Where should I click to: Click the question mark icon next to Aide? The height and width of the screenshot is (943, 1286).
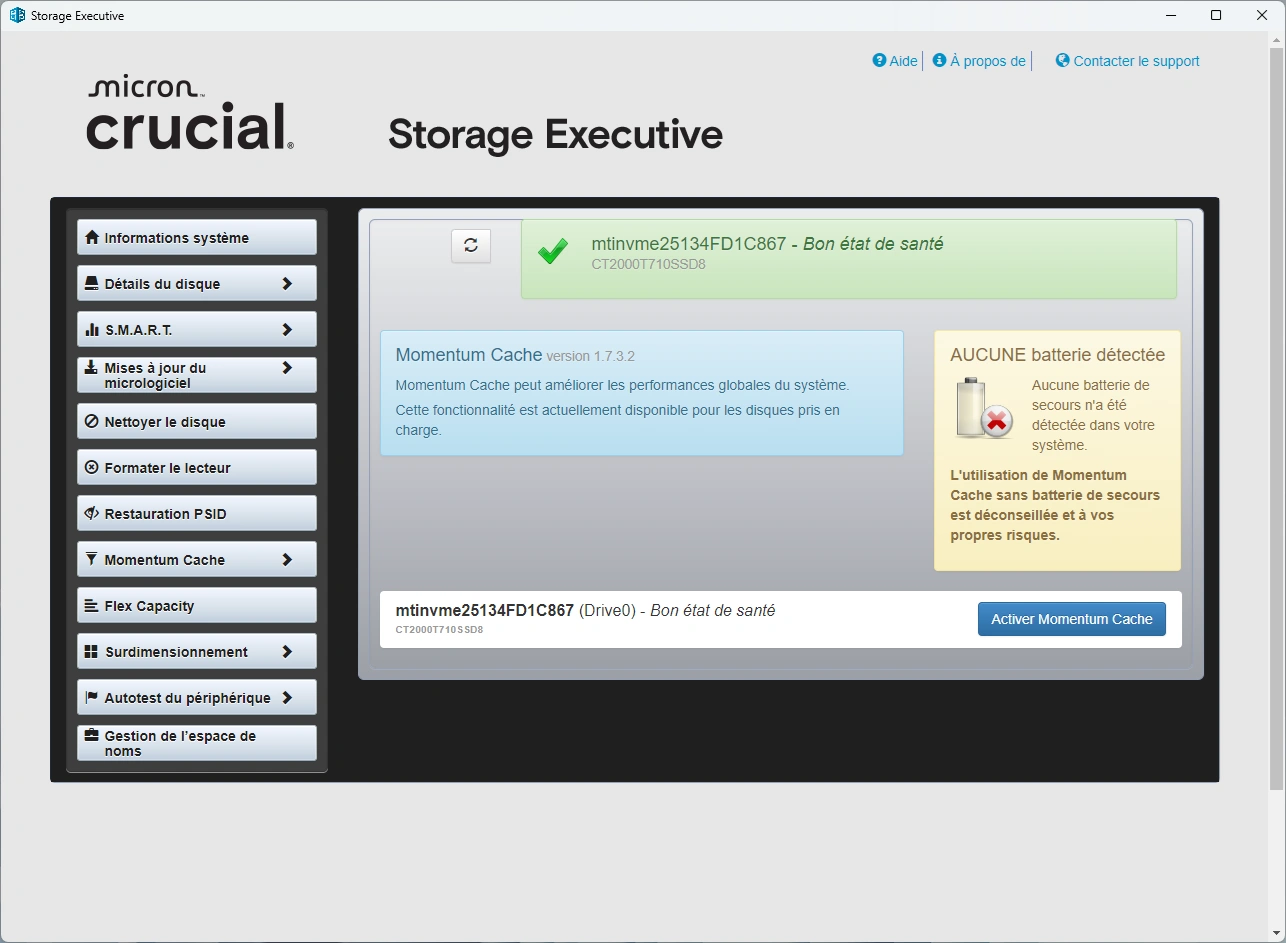[879, 60]
